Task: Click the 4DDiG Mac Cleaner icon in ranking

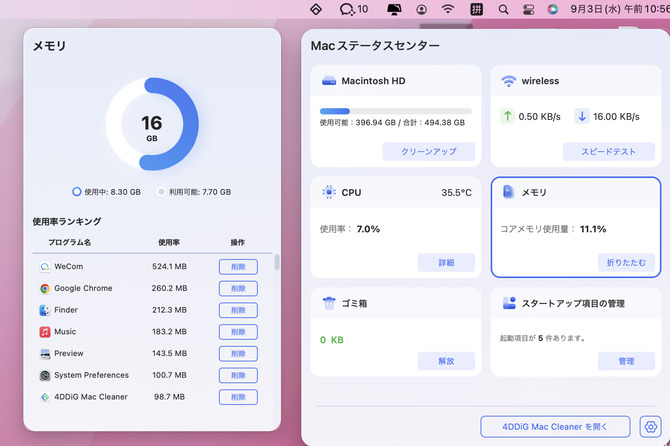Action: coord(44,397)
